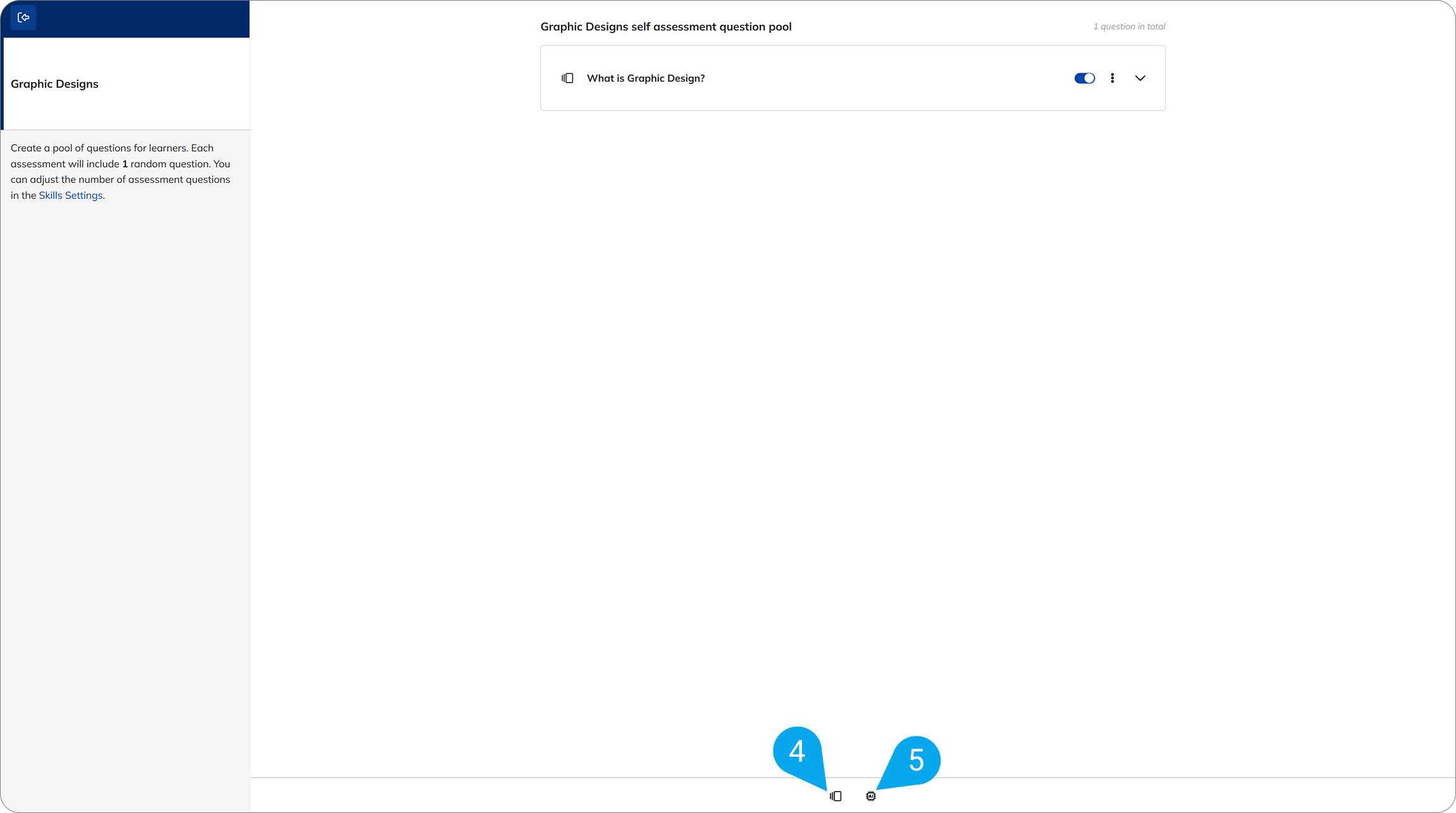Image resolution: width=1456 pixels, height=813 pixels.
Task: Click the question title "What is Graphic Design?"
Action: [646, 78]
